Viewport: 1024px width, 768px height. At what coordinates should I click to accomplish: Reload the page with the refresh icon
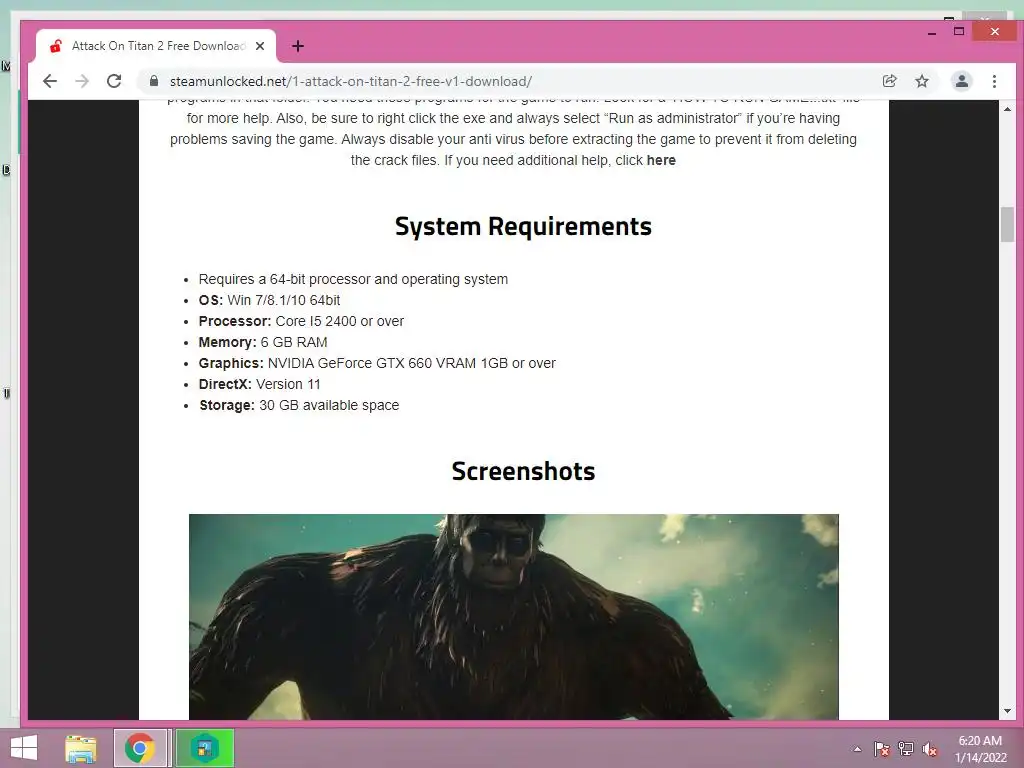[x=114, y=81]
